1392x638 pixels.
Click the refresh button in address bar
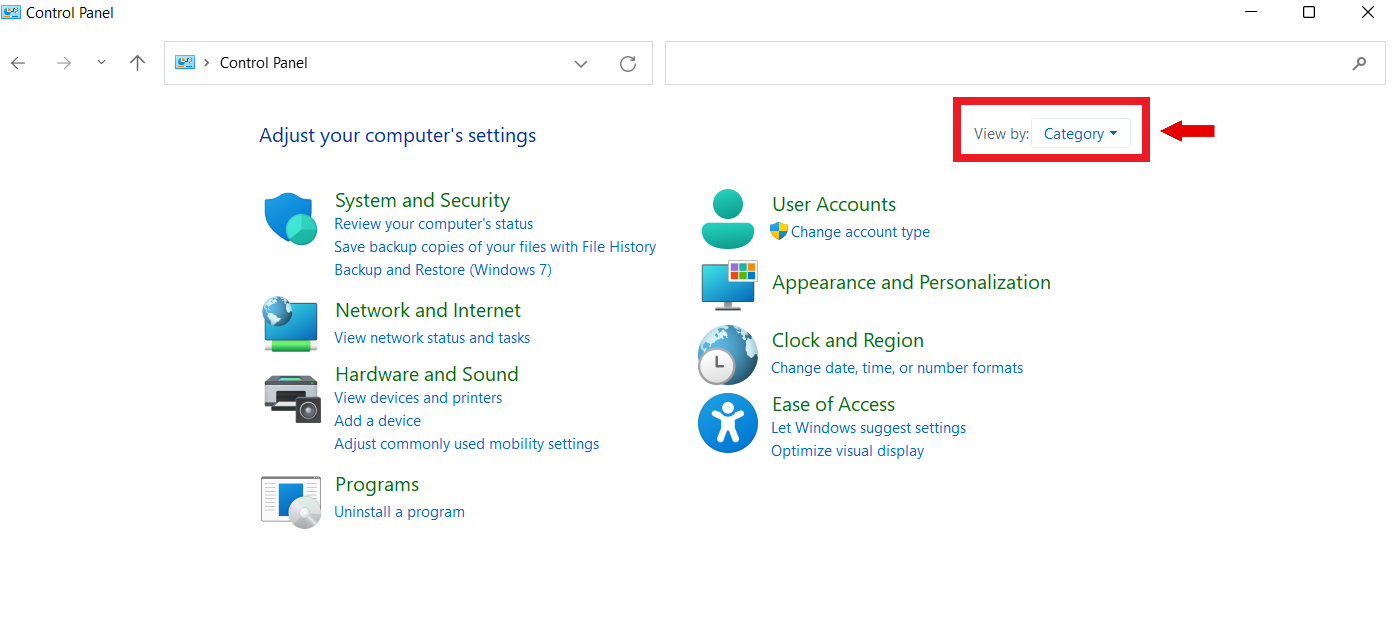[x=628, y=64]
